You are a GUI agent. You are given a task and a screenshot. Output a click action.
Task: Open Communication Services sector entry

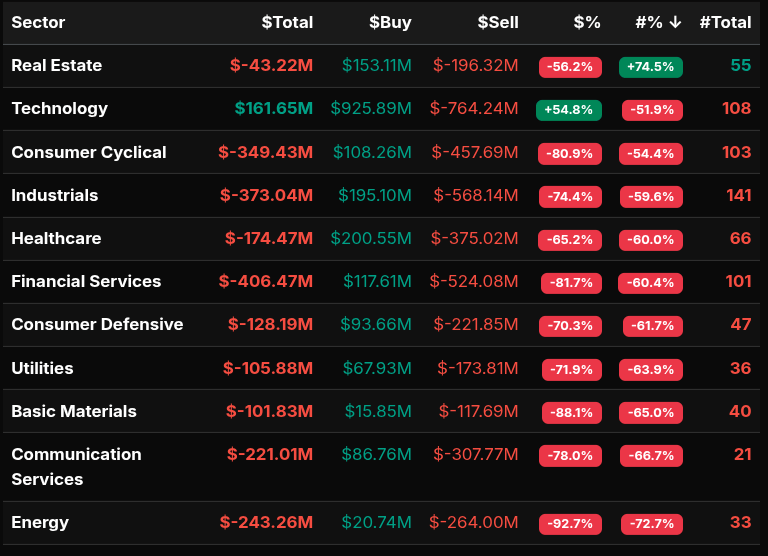(76, 466)
